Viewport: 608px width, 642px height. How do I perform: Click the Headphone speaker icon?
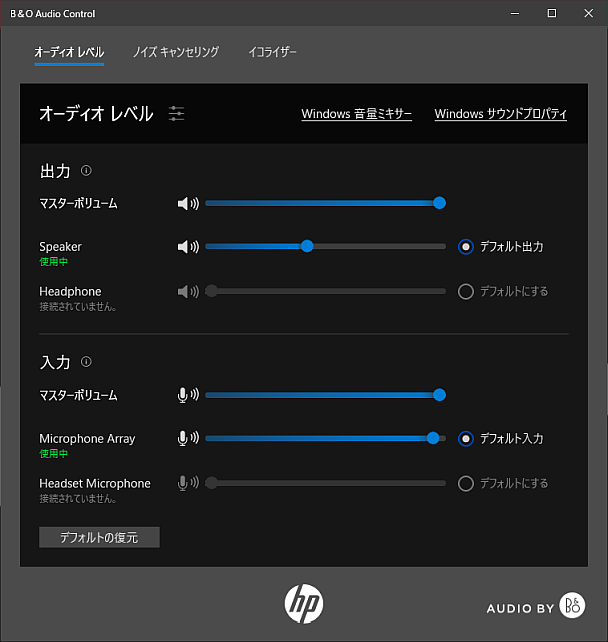[x=188, y=292]
